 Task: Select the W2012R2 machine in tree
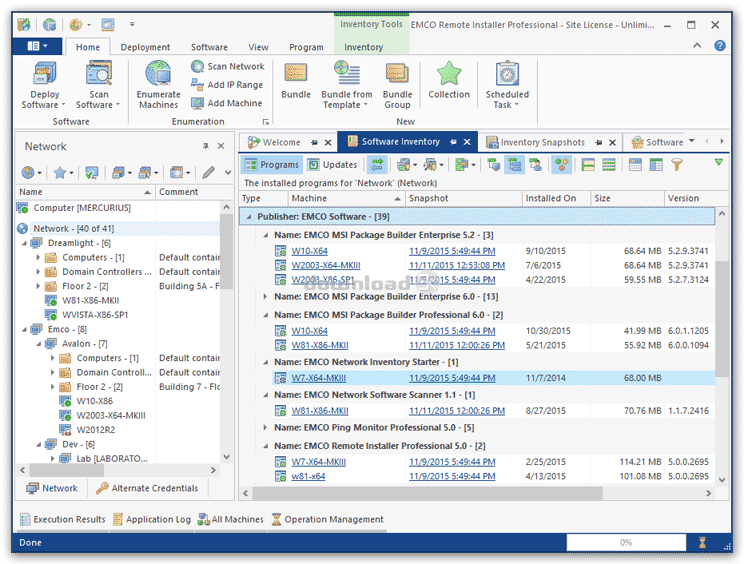(x=95, y=430)
